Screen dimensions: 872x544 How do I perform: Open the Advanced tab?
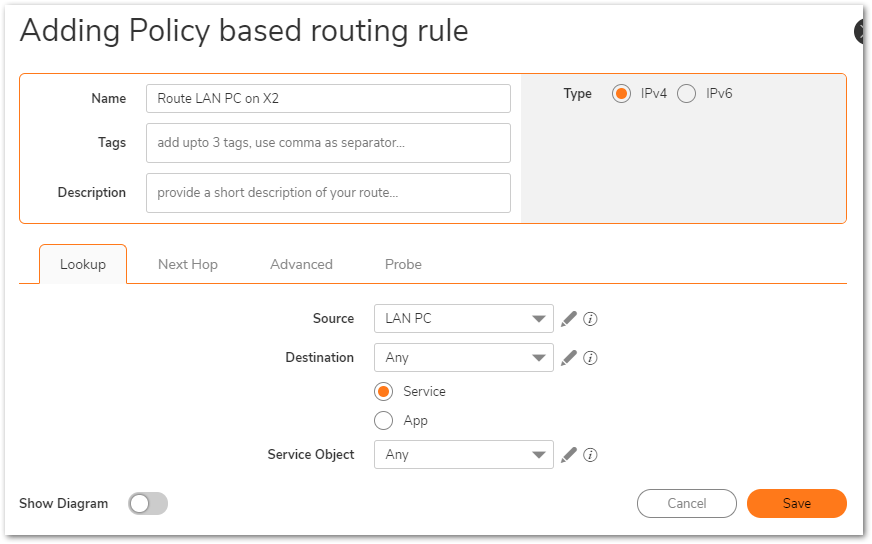point(301,264)
